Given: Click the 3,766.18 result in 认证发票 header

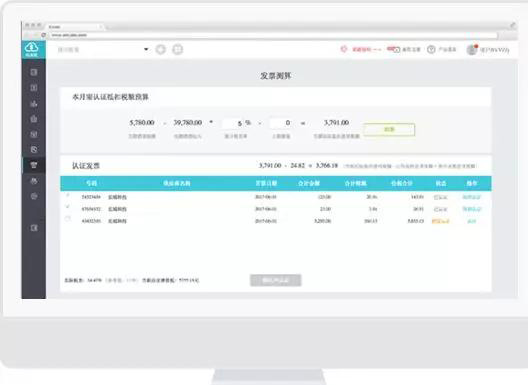Looking at the screenshot, I should coord(327,165).
